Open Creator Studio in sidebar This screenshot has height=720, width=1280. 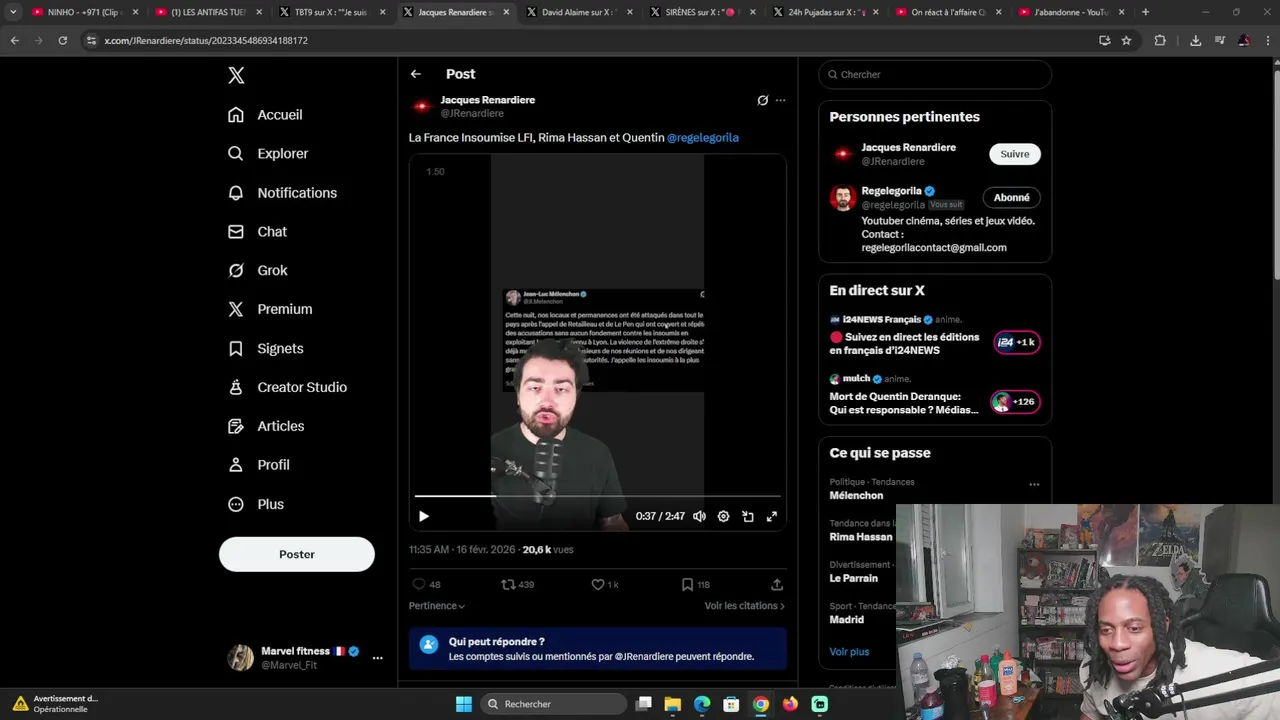tap(287, 388)
